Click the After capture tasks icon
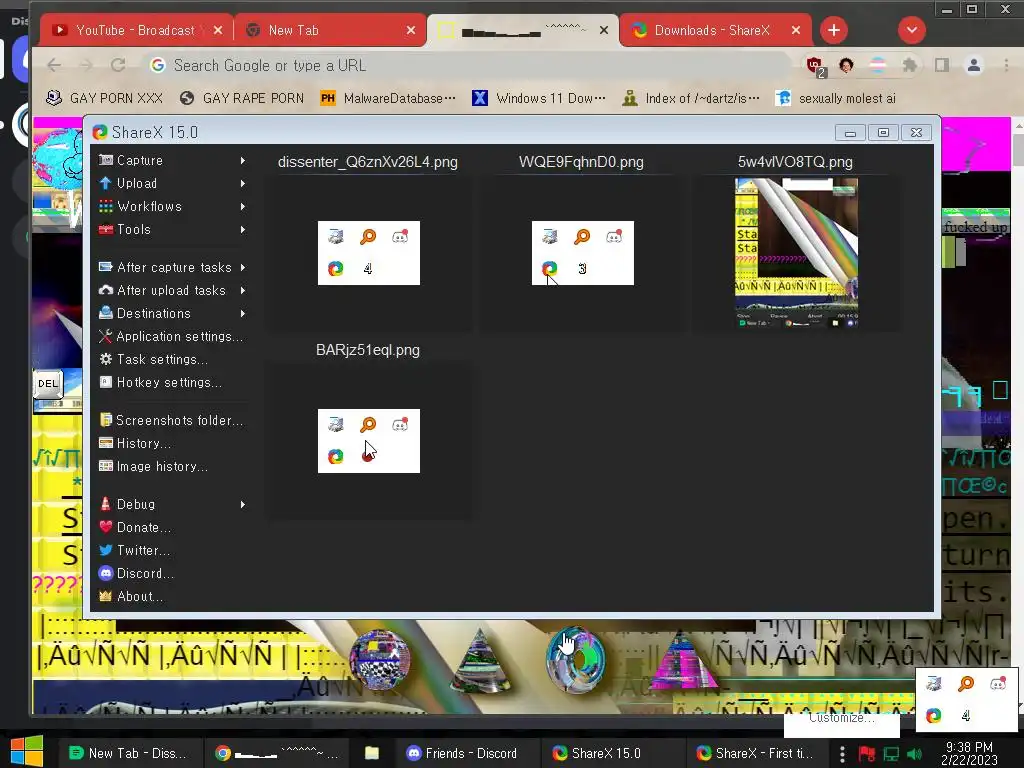This screenshot has height=768, width=1024. coord(105,266)
